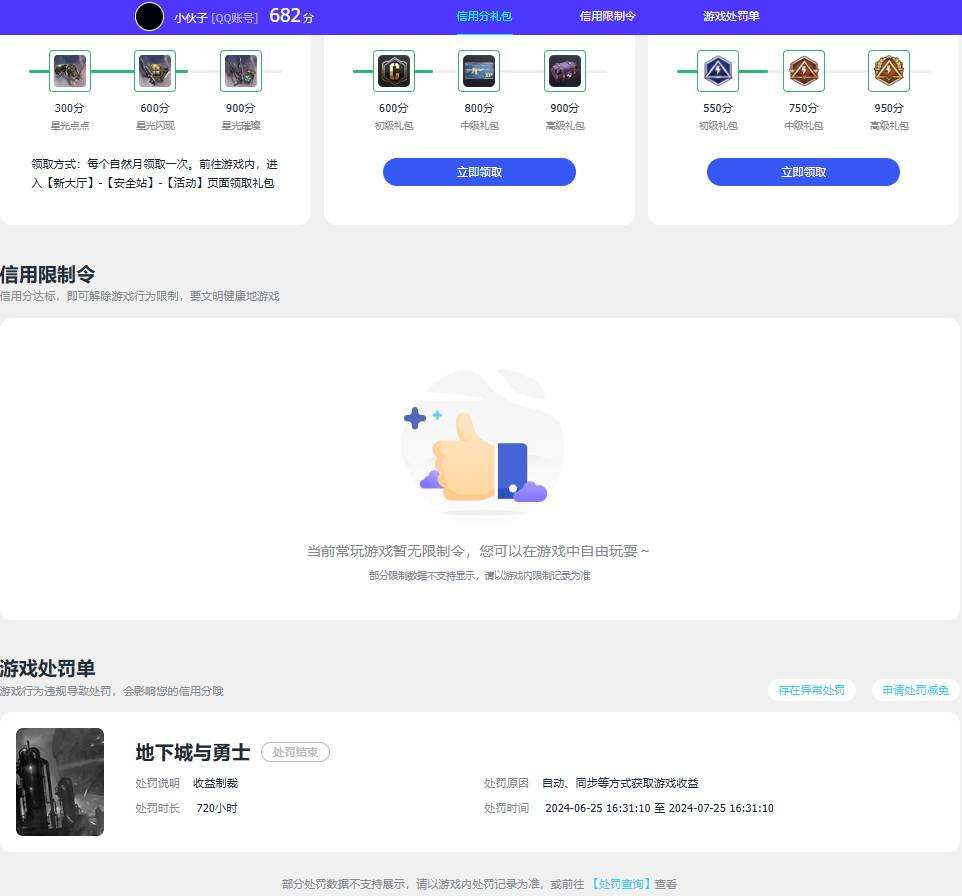The image size is (962, 896).
Task: Click the 领取方式 instructions text
Action: coord(154,174)
